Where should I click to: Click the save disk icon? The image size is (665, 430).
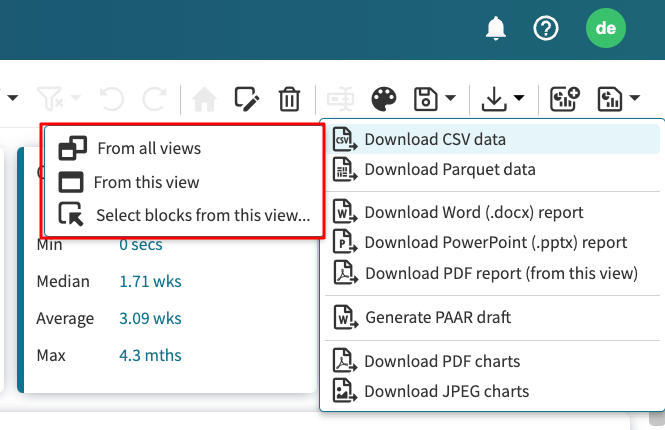pos(427,98)
